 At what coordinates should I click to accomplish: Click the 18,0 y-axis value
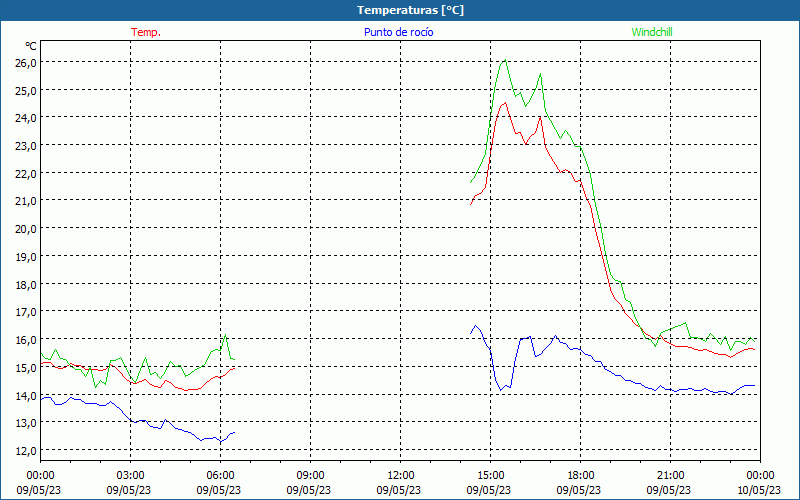coord(26,284)
